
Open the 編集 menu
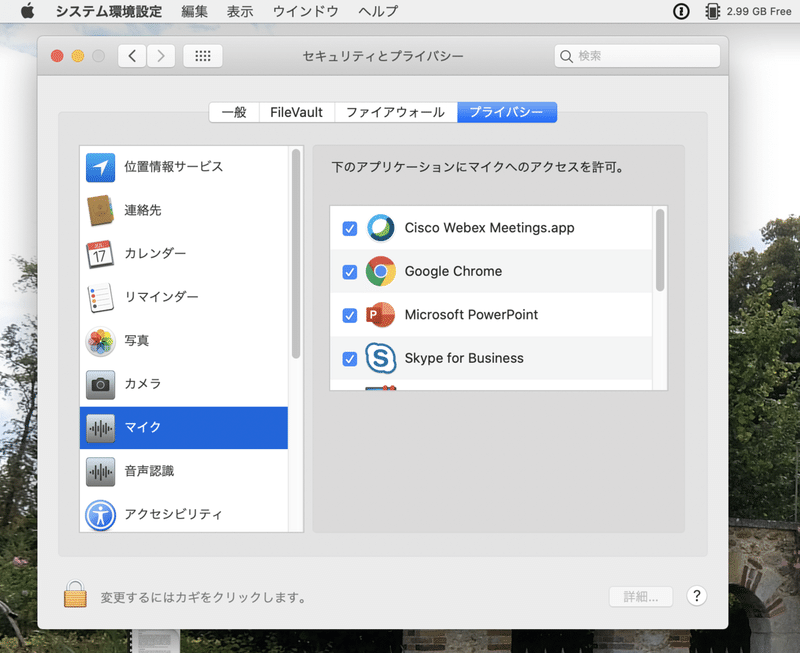pos(194,11)
